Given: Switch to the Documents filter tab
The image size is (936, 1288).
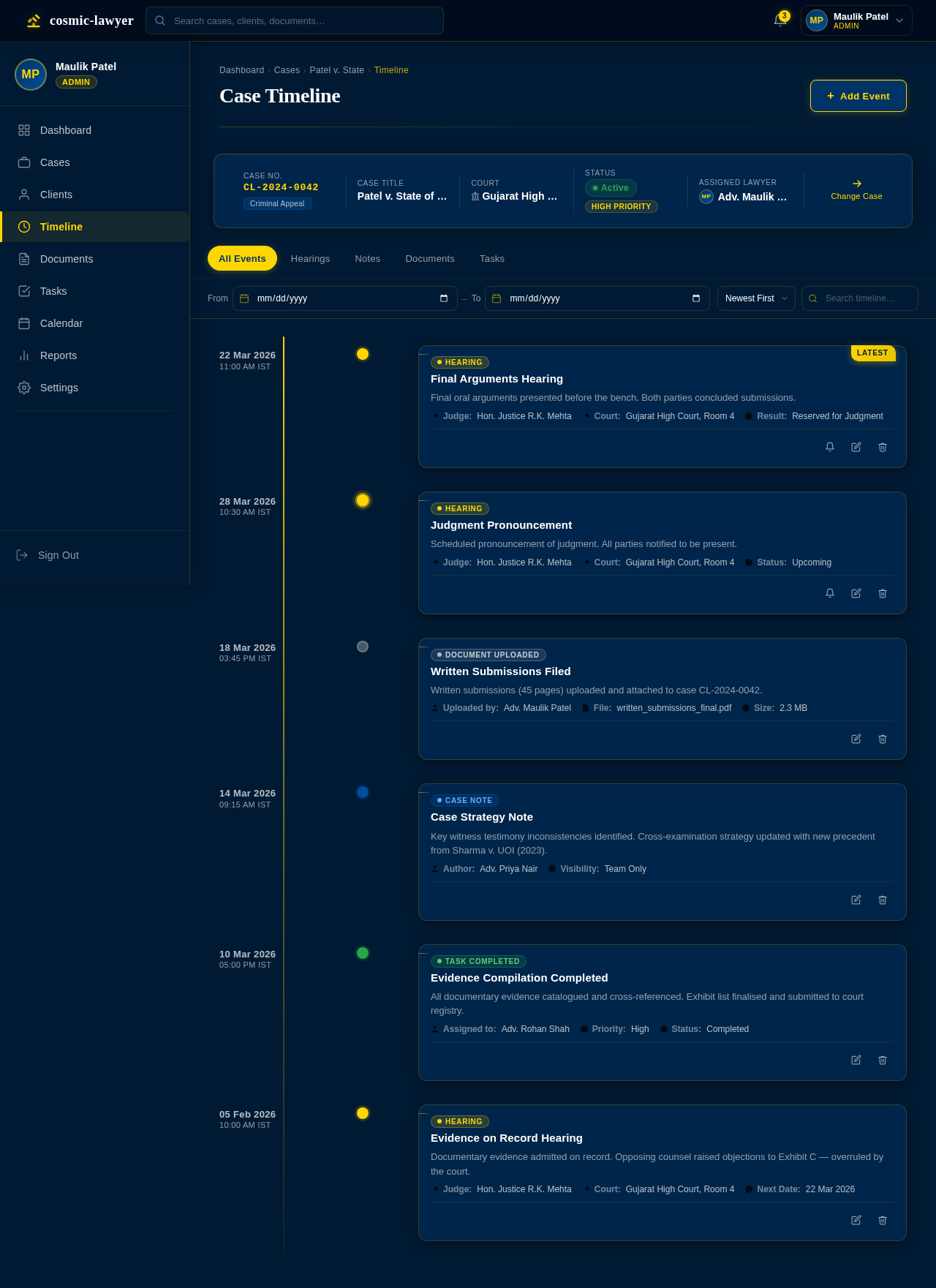Looking at the screenshot, I should coord(430,258).
